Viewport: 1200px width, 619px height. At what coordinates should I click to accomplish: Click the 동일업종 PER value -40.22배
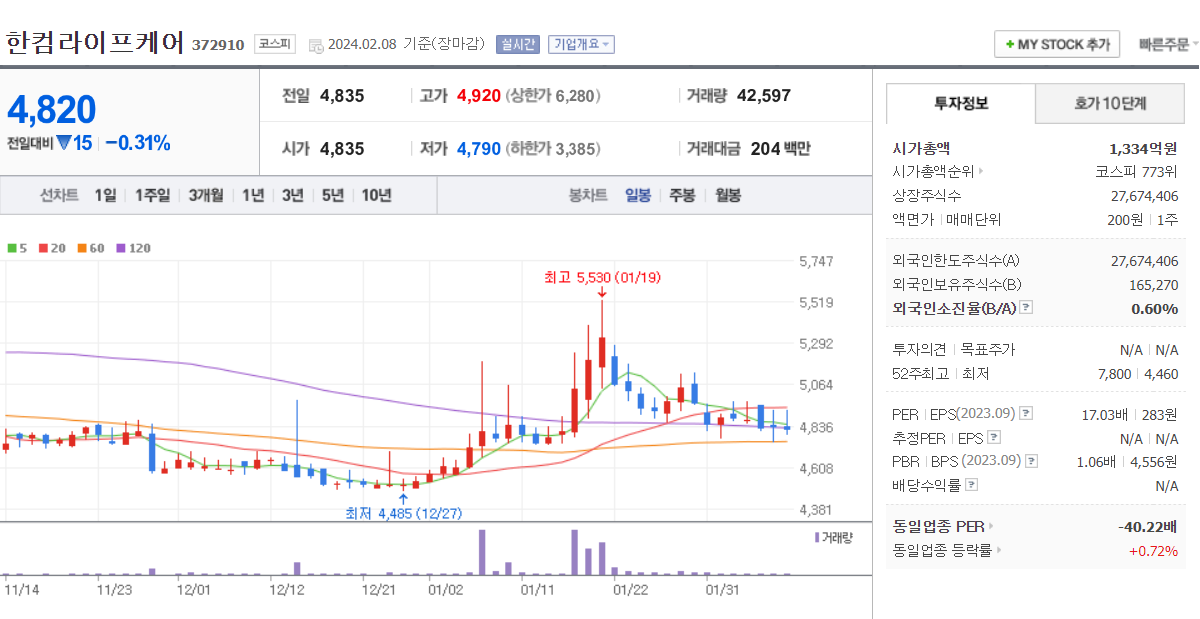pyautogui.click(x=1148, y=526)
